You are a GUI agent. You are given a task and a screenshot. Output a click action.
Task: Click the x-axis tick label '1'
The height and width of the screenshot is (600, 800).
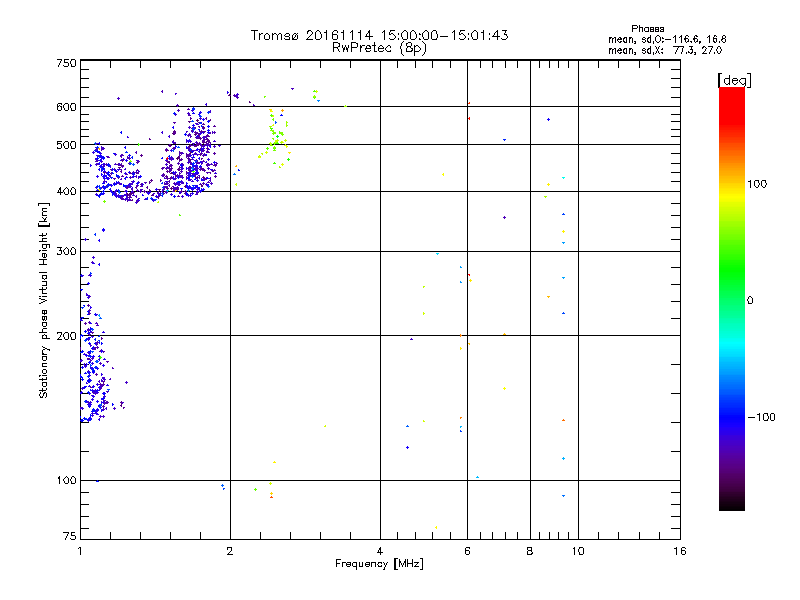pyautogui.click(x=80, y=551)
